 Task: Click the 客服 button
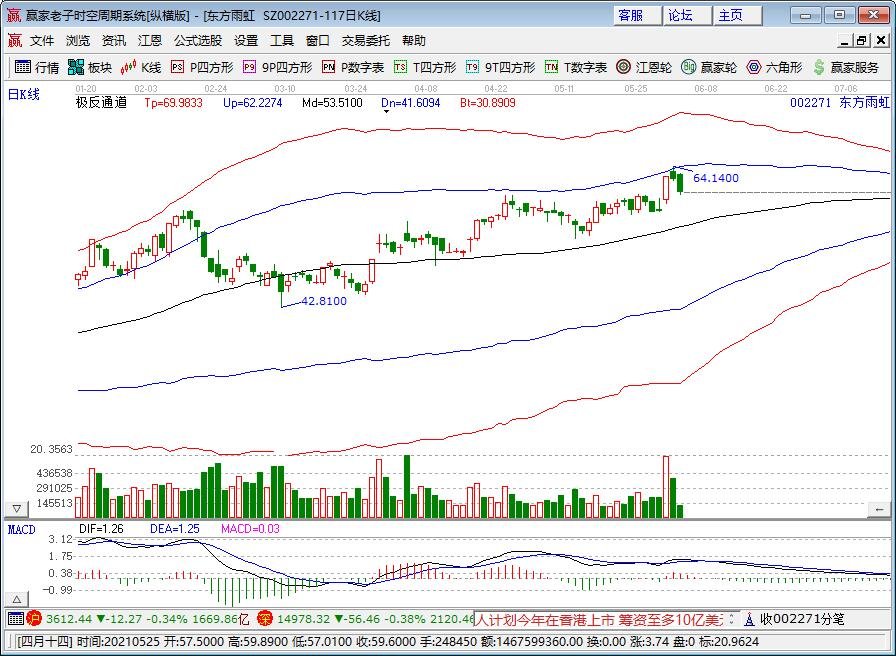(x=638, y=15)
